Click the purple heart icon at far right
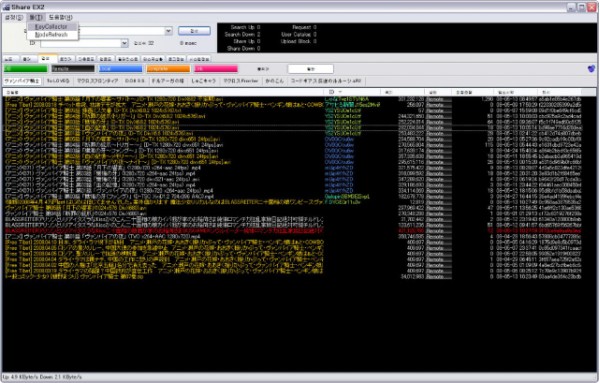600x383 pixels. 591,69
